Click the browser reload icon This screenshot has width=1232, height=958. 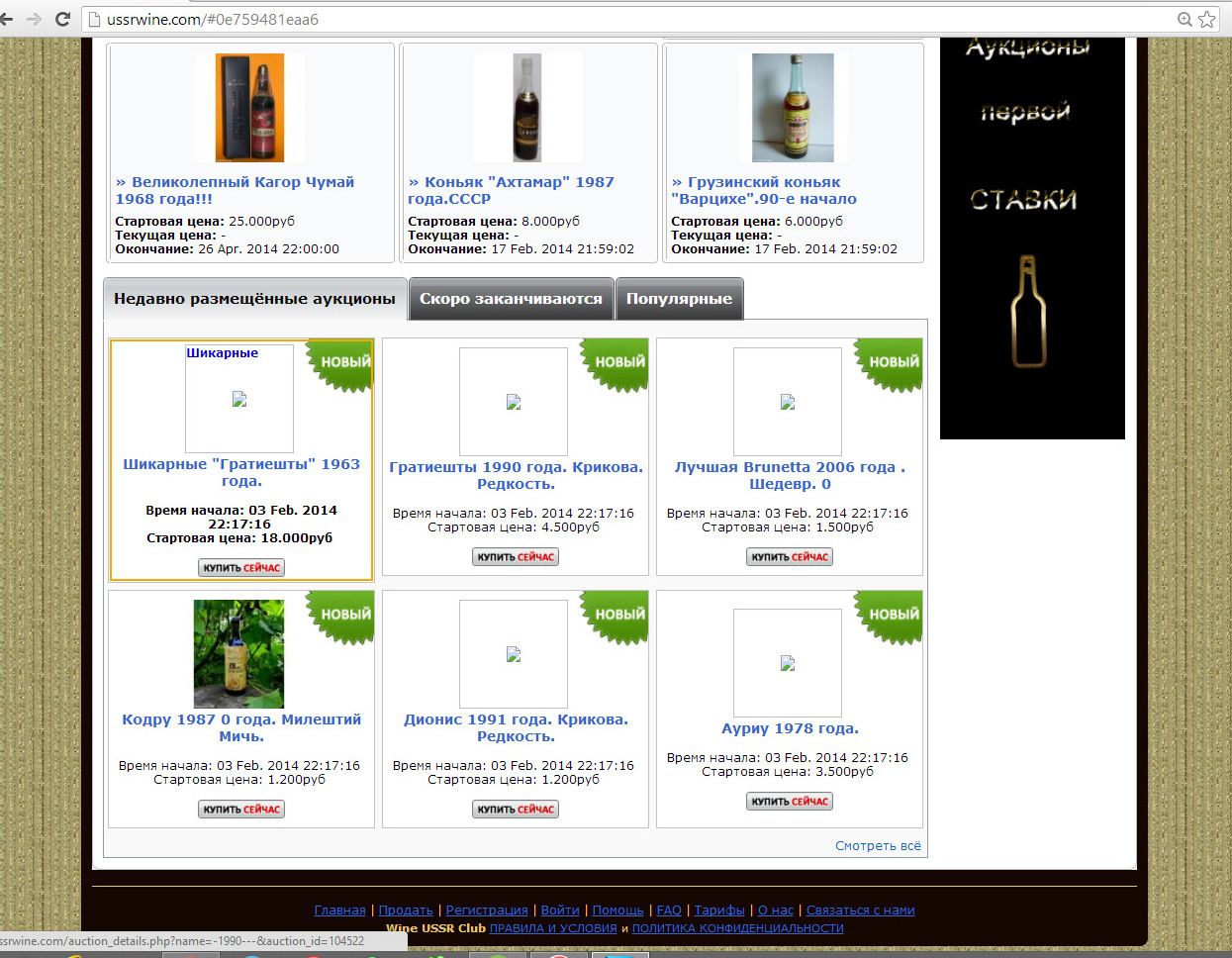point(62,19)
